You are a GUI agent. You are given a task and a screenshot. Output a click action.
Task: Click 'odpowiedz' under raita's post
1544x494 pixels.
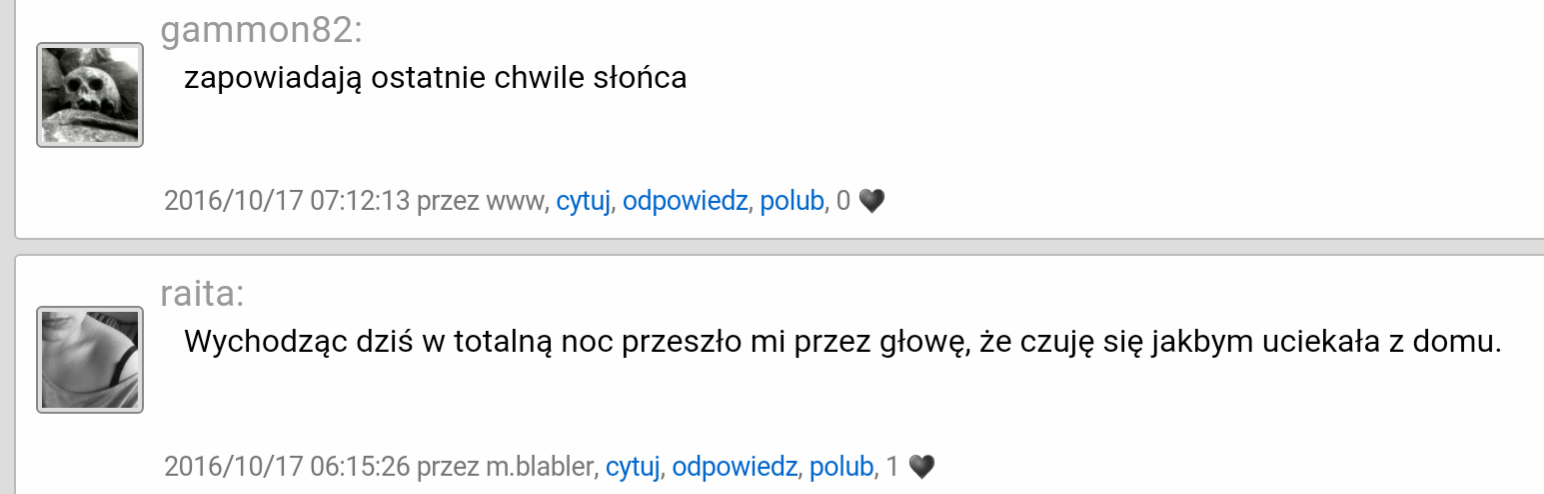click(735, 466)
